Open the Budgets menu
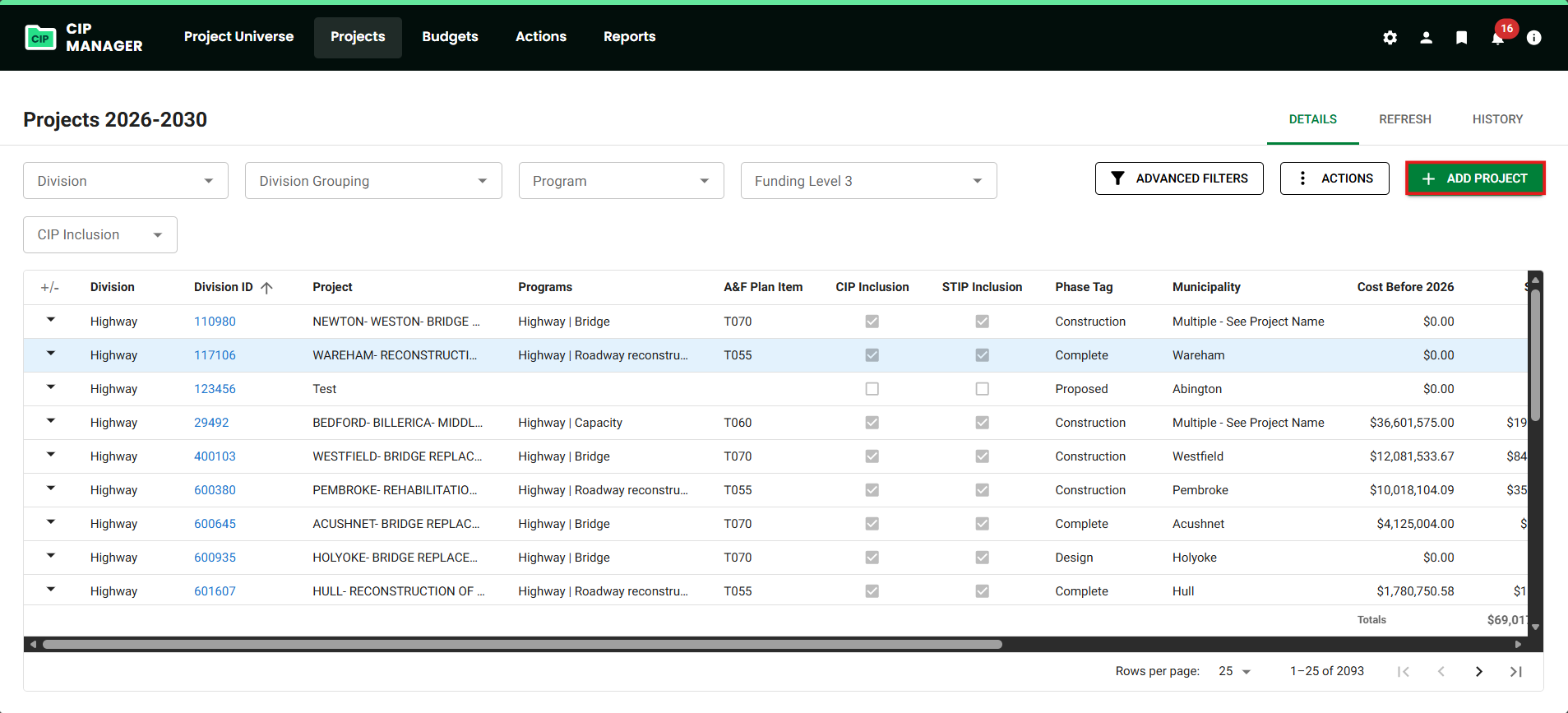 pos(450,37)
